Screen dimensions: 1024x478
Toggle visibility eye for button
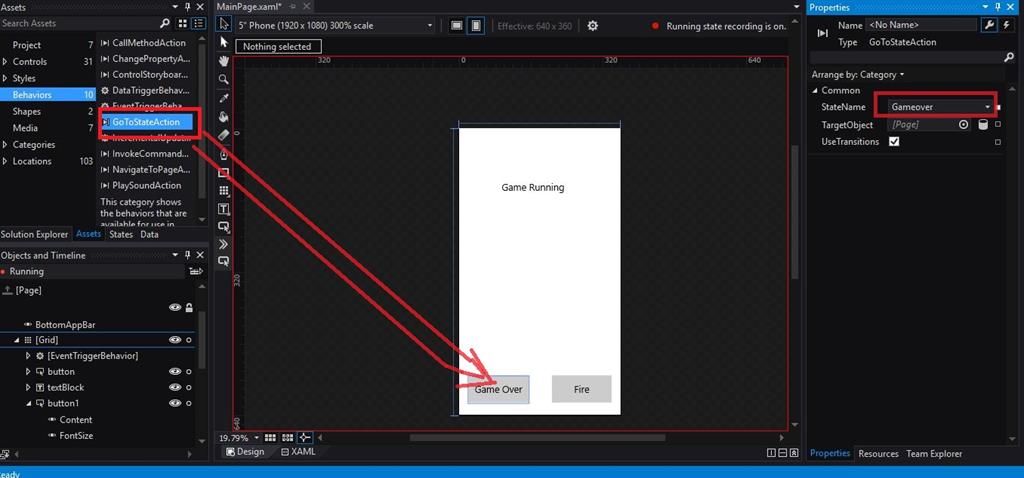(175, 372)
